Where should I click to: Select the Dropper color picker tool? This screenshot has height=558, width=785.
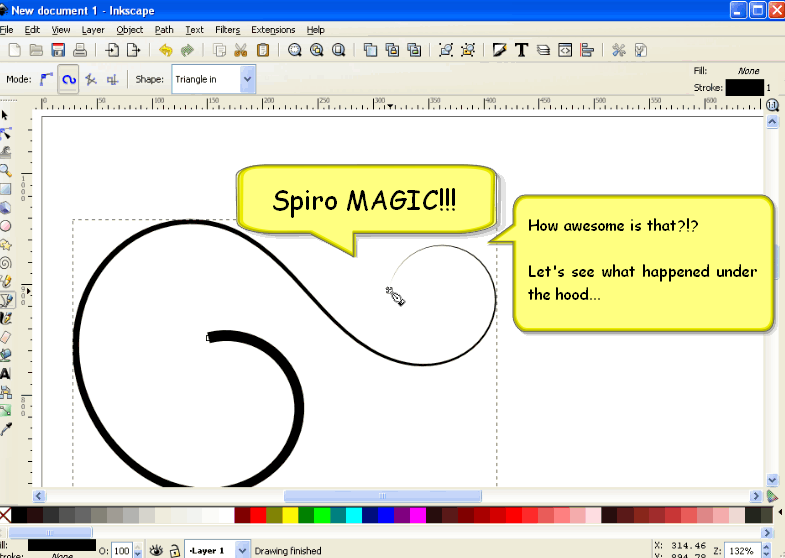5,429
